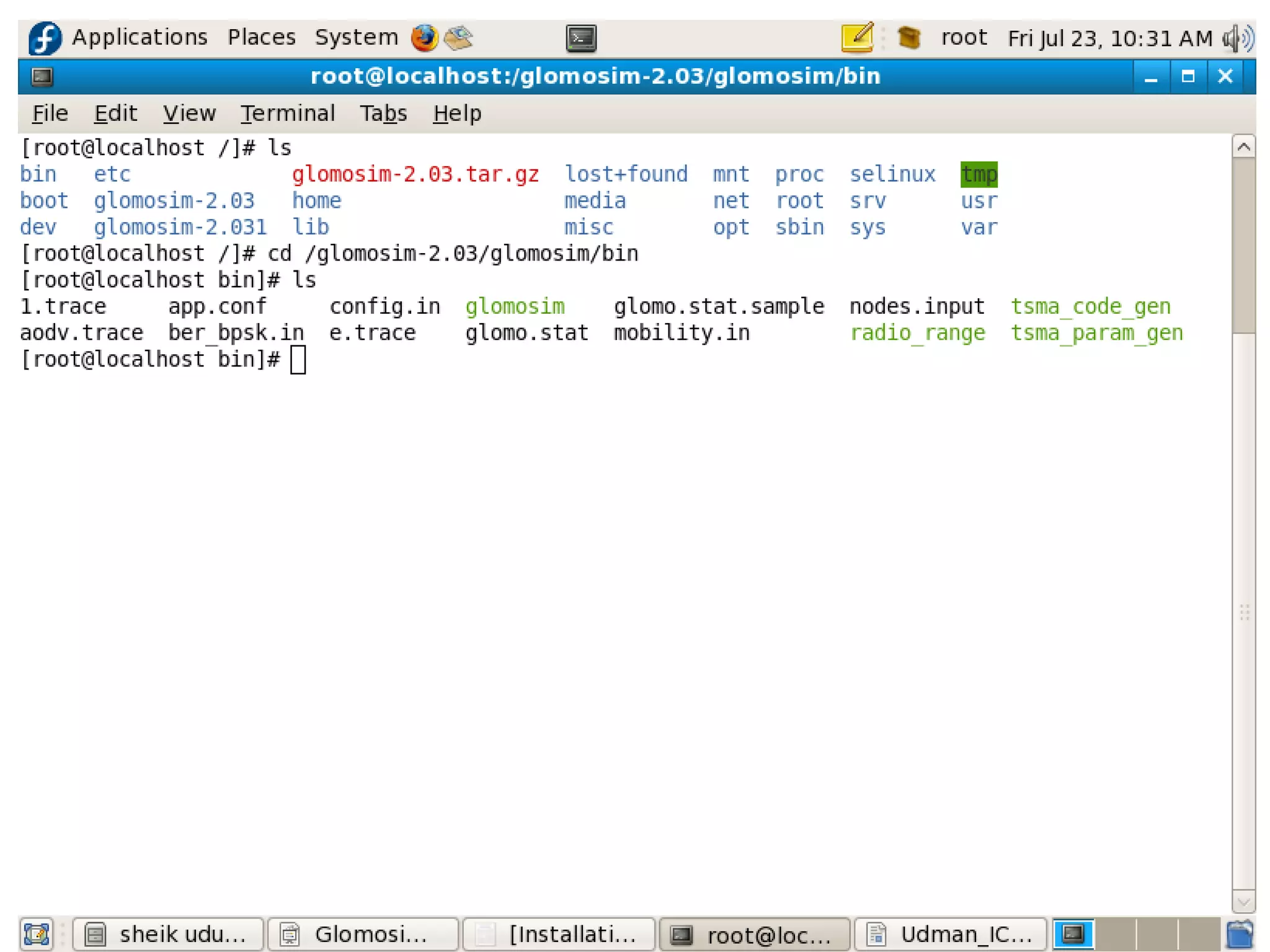Open the terminal window menu icon
The width and height of the screenshot is (1270, 952).
pyautogui.click(x=42, y=77)
